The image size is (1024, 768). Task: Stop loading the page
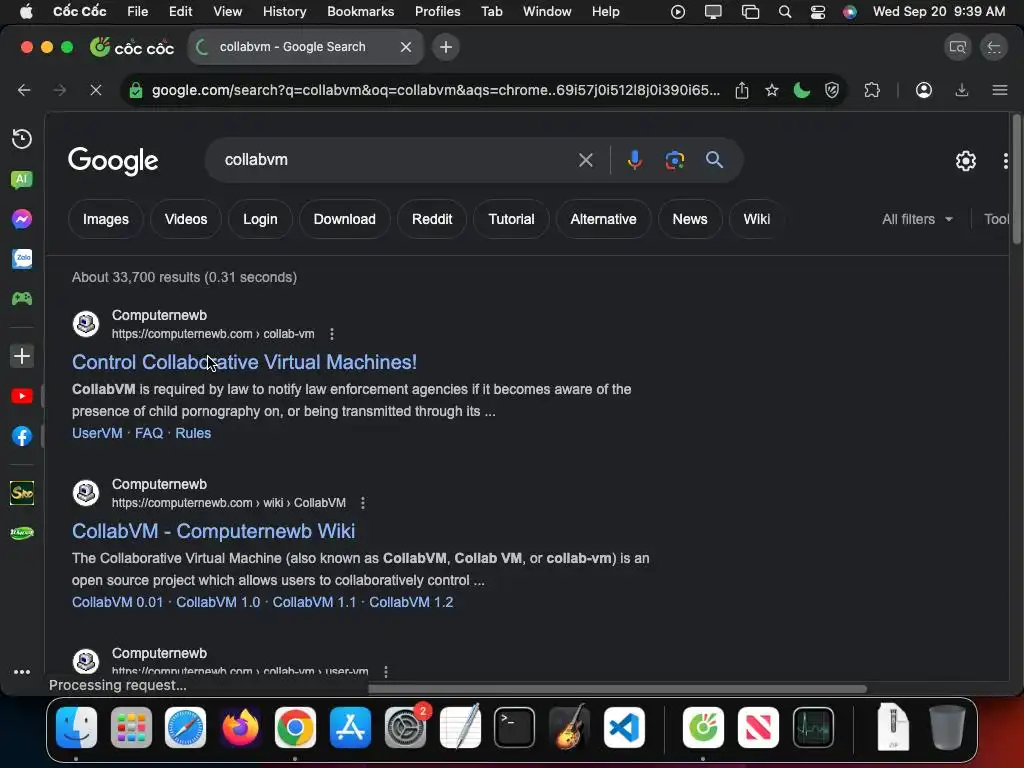point(96,90)
